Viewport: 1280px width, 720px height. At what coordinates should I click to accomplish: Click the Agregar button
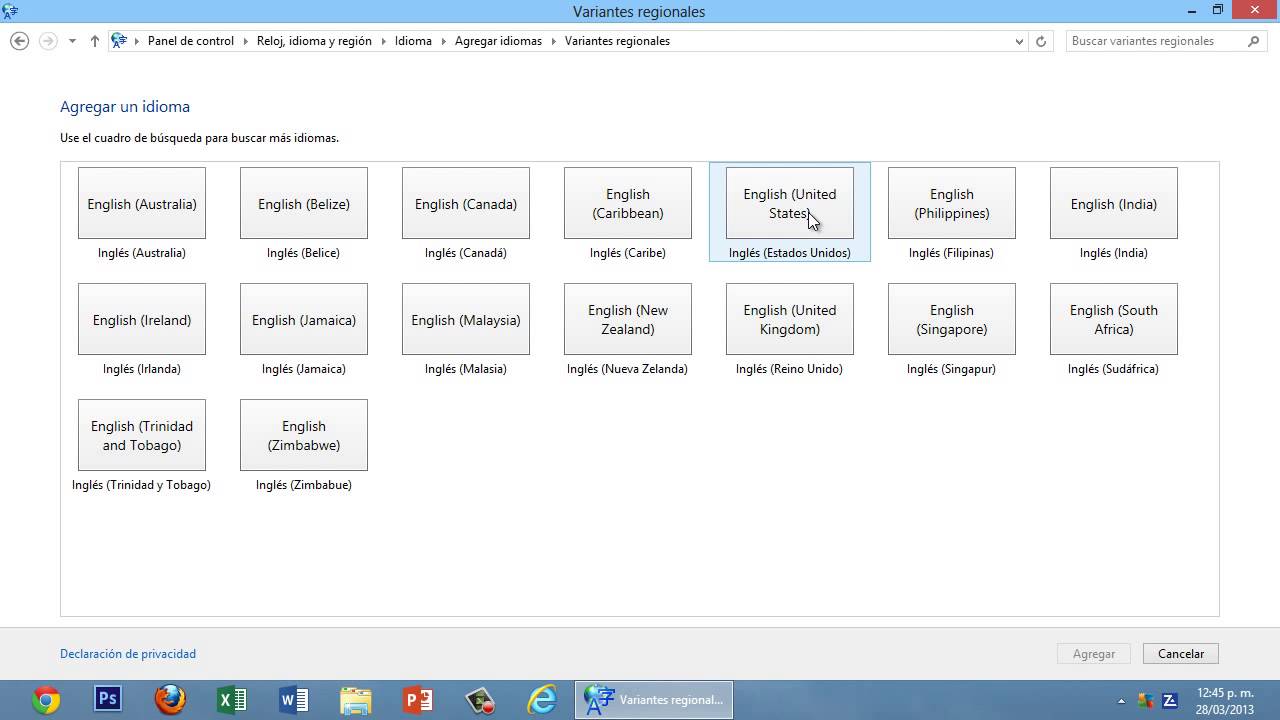click(x=1094, y=654)
